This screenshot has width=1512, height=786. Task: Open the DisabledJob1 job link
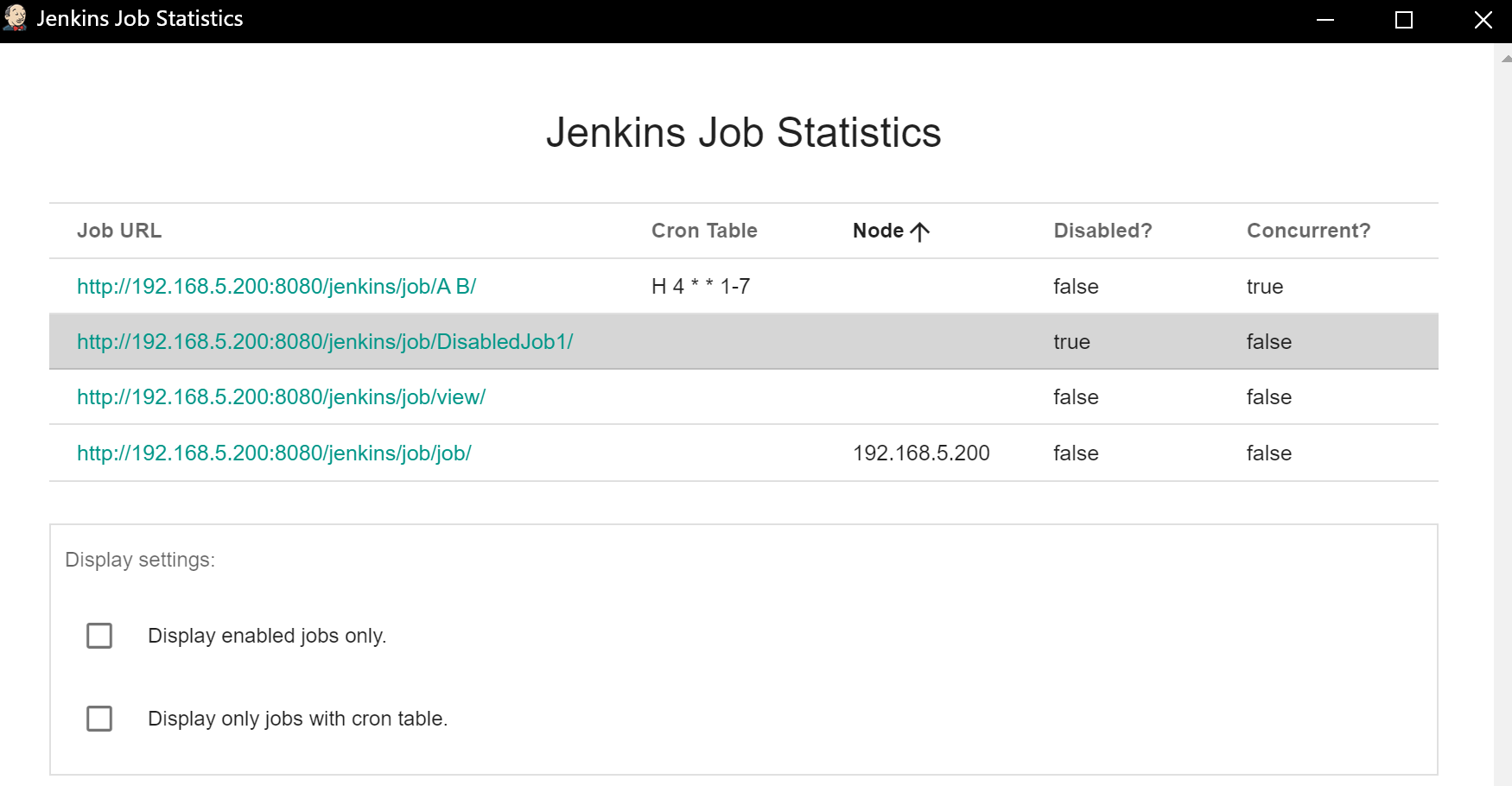tap(325, 342)
